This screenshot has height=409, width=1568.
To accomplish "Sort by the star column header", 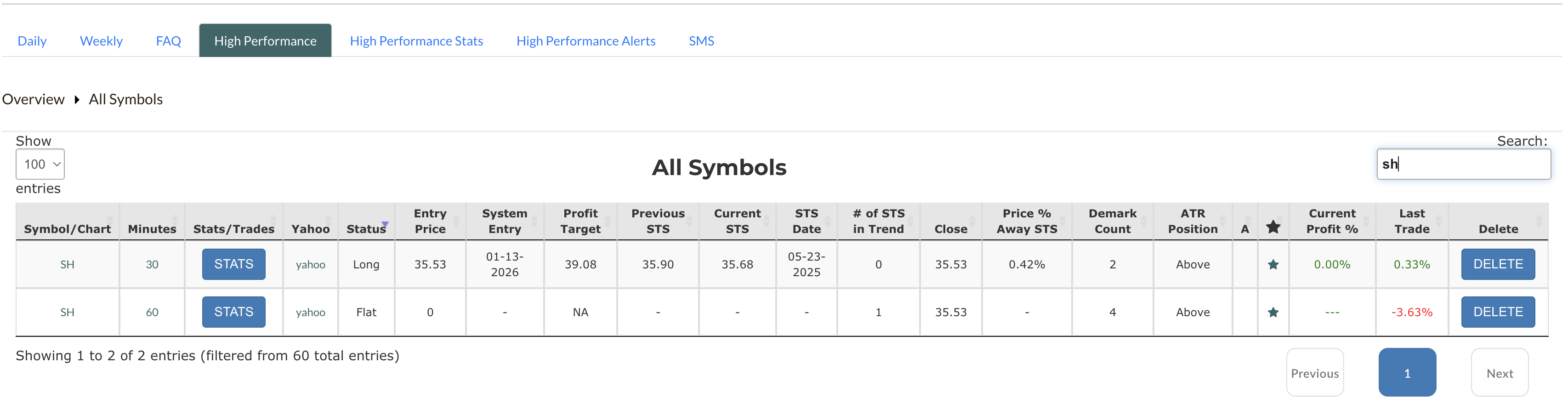I will click(x=1273, y=227).
